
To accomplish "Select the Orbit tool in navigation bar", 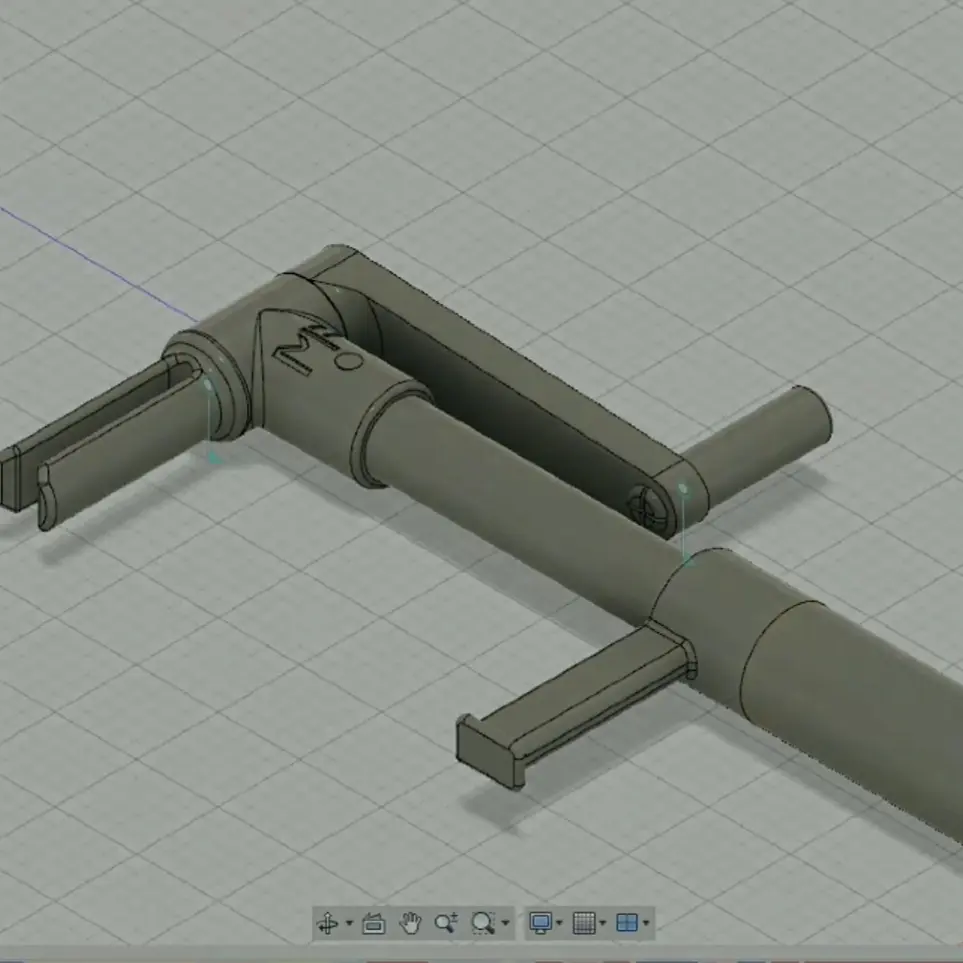I will [x=327, y=923].
